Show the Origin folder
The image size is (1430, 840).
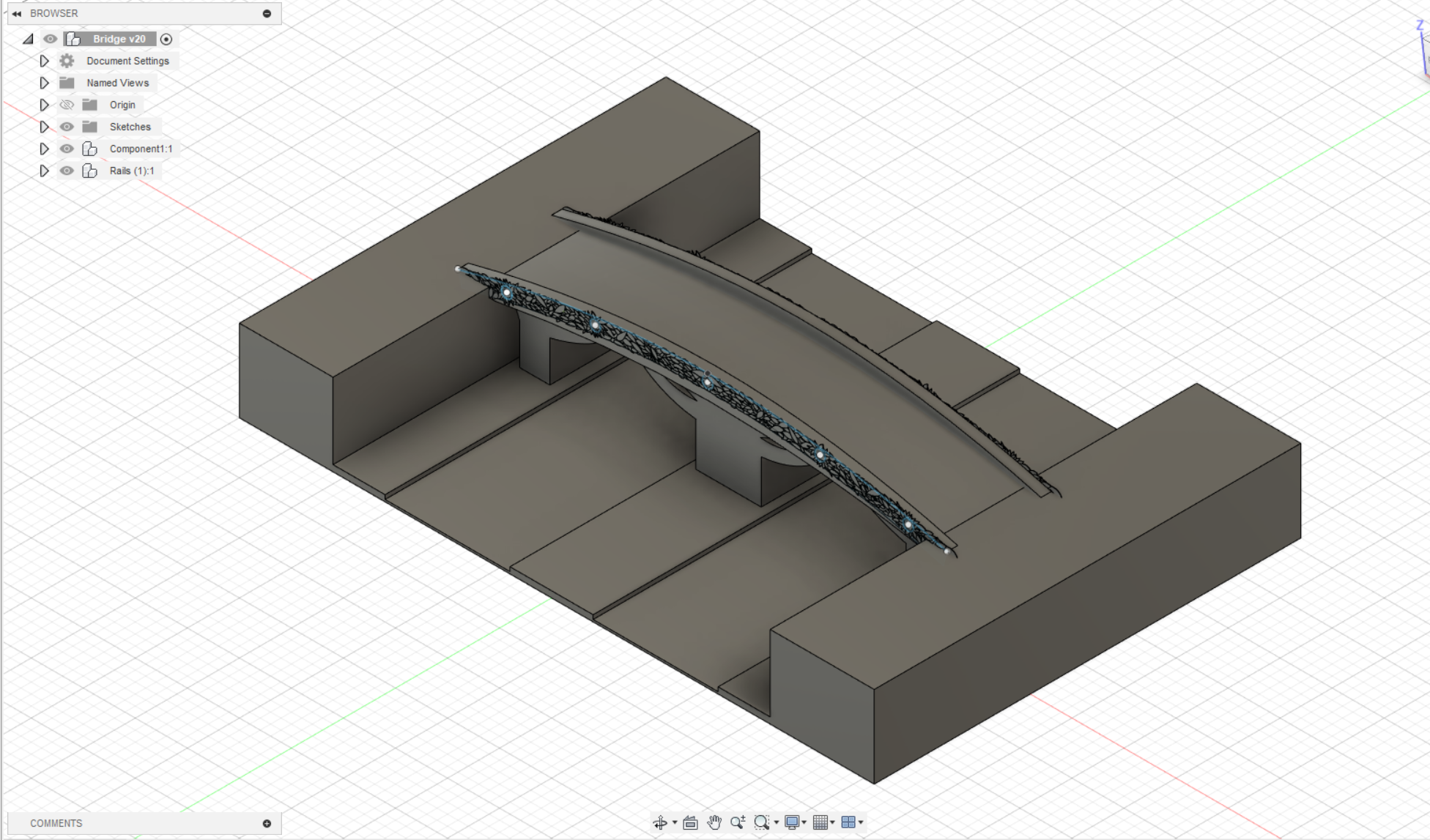click(x=67, y=105)
